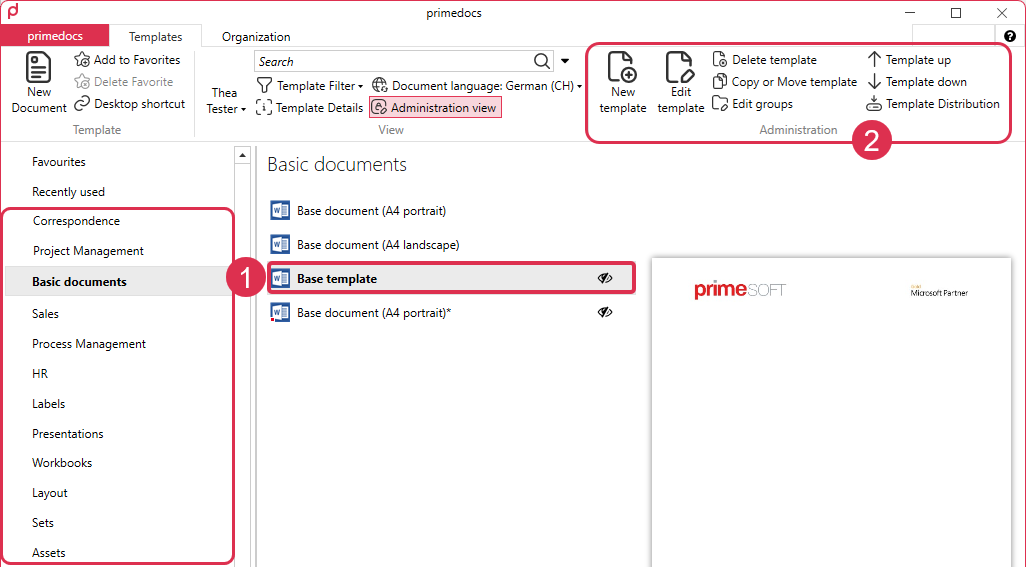
Task: Choose Copy or Move template
Action: (x=785, y=82)
